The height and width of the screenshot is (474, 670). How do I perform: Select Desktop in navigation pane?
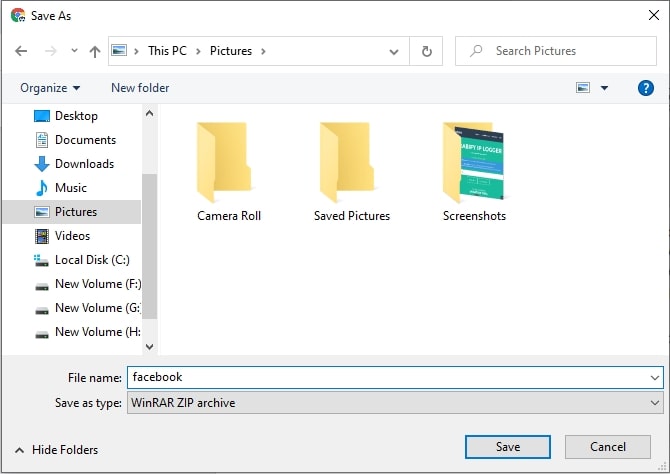(x=76, y=116)
